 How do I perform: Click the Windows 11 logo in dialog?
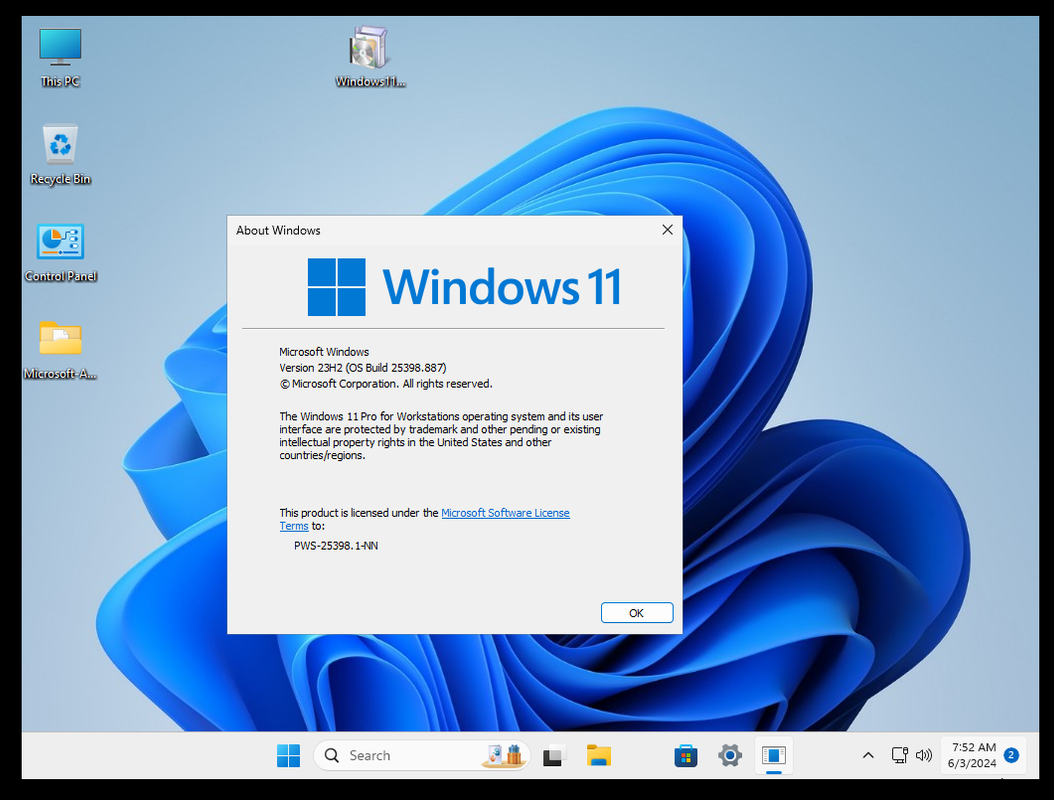tap(464, 287)
